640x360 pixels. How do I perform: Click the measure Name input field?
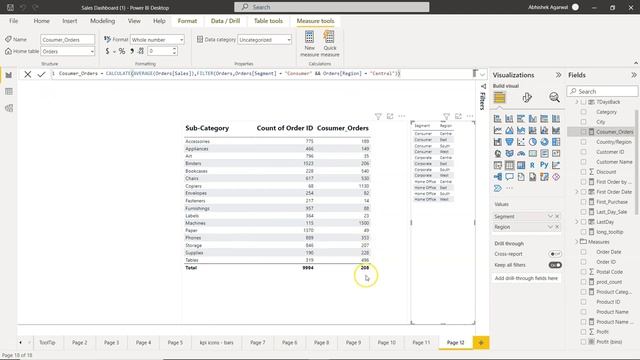click(68, 40)
